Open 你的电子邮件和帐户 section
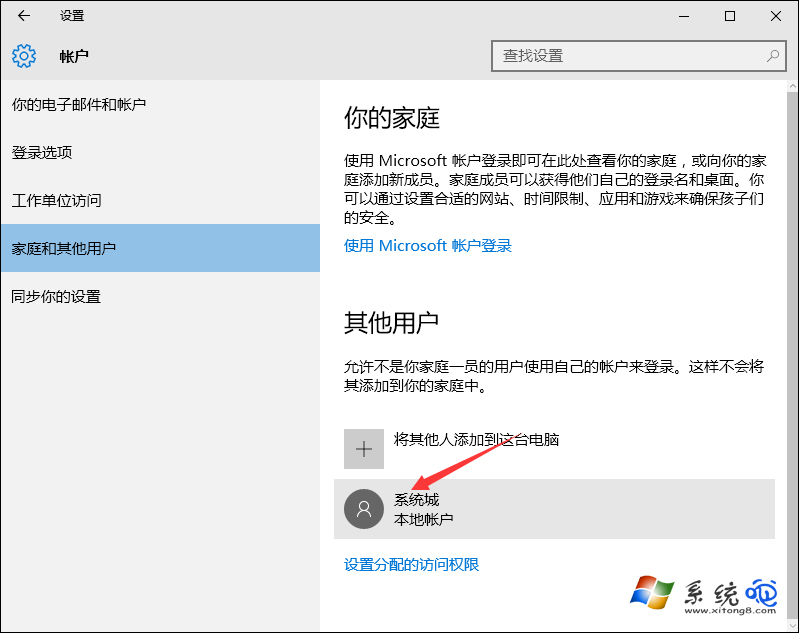799x633 pixels. point(79,104)
